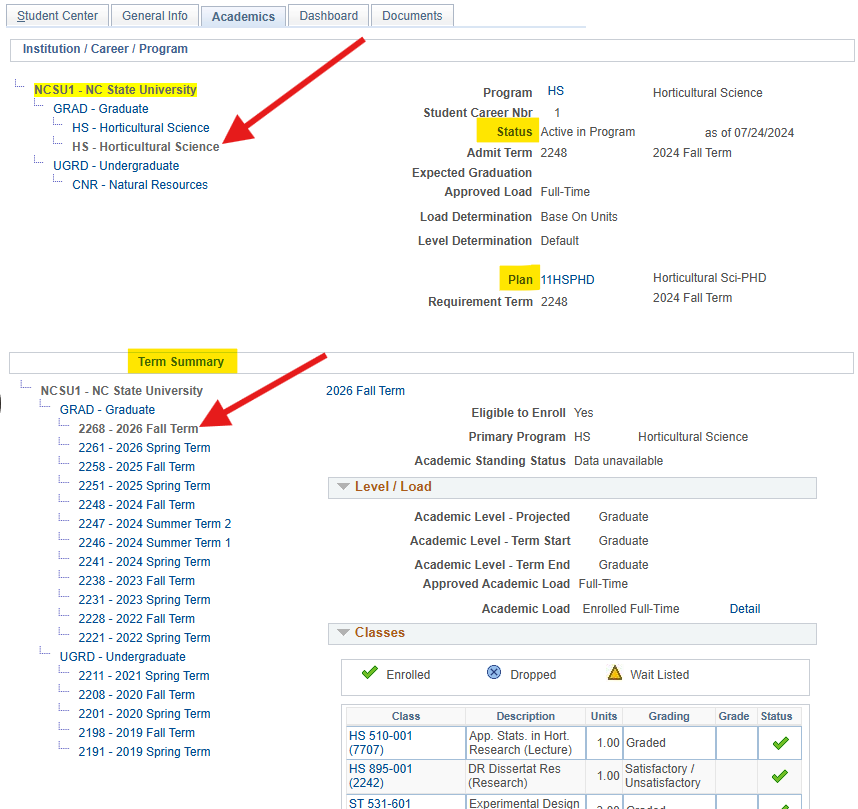858x809 pixels.
Task: Open class HS 895-001 (2242) link
Action: (380, 776)
